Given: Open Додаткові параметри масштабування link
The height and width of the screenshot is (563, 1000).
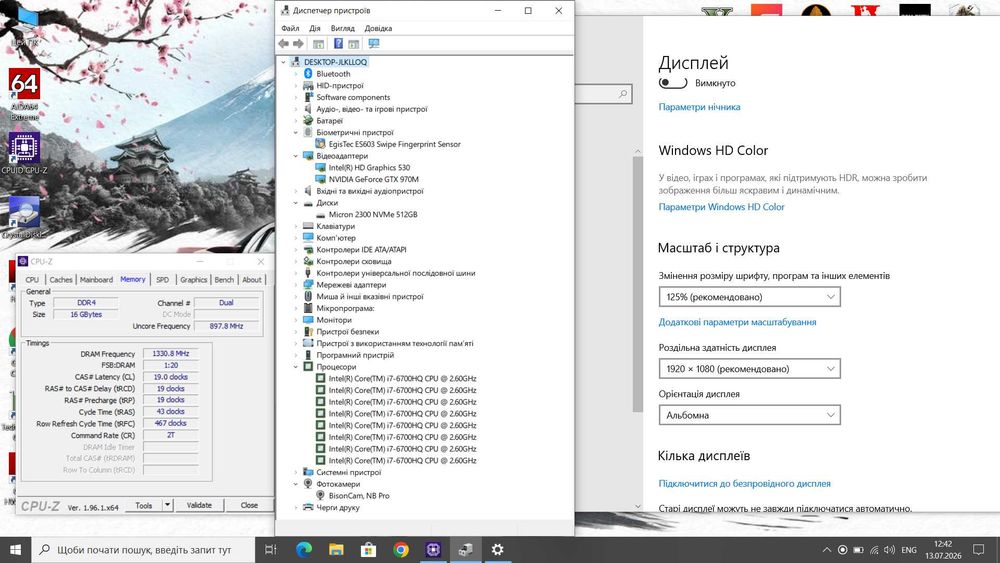Looking at the screenshot, I should (x=737, y=322).
